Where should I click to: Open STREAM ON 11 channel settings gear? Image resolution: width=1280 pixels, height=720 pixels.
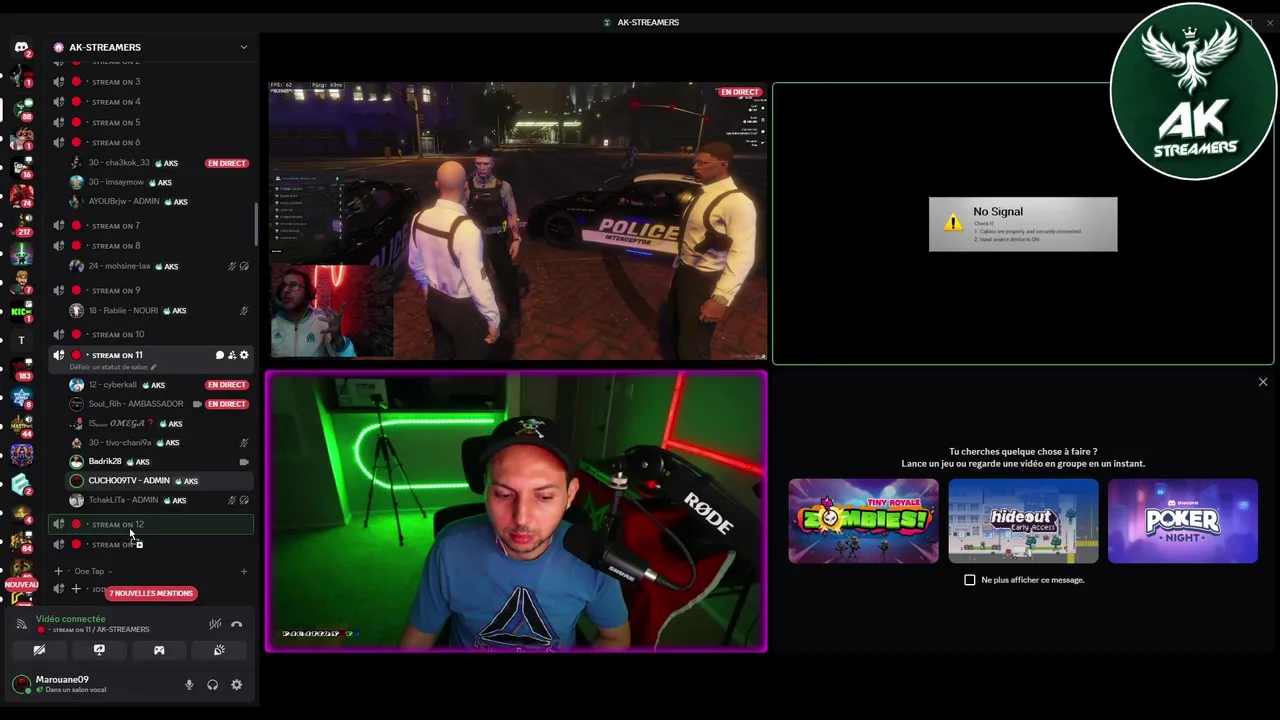(243, 355)
